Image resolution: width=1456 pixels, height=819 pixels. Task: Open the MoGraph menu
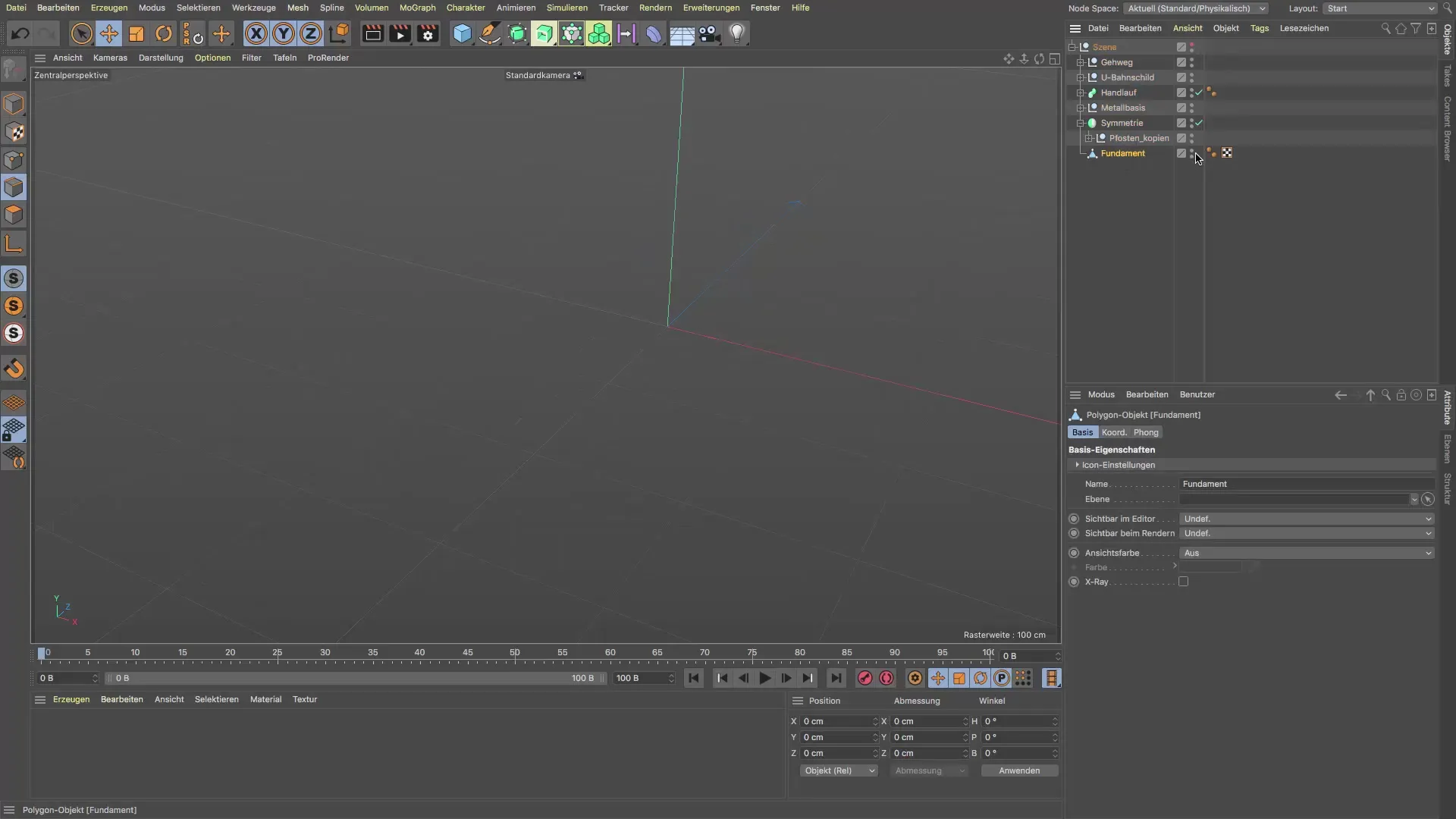(417, 8)
